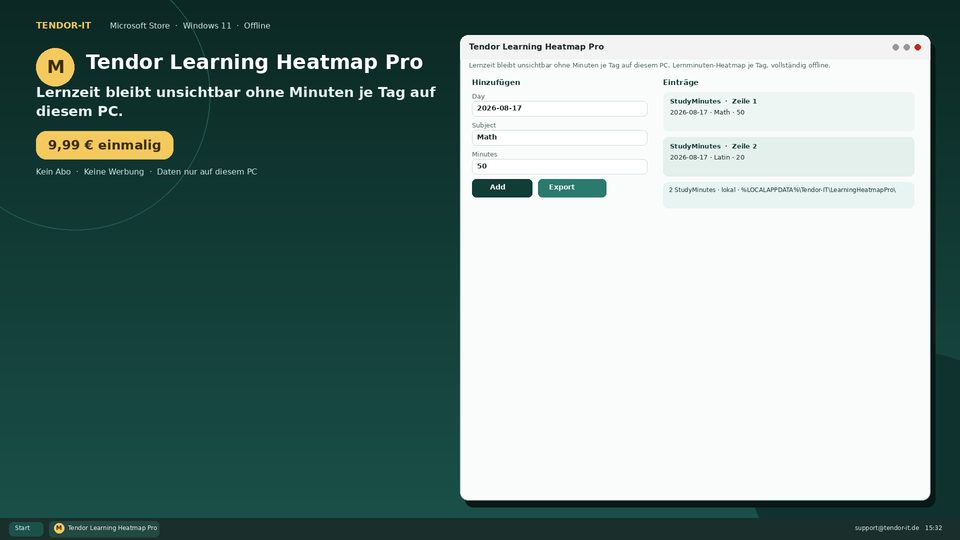Click the red close window button

pos(918,47)
